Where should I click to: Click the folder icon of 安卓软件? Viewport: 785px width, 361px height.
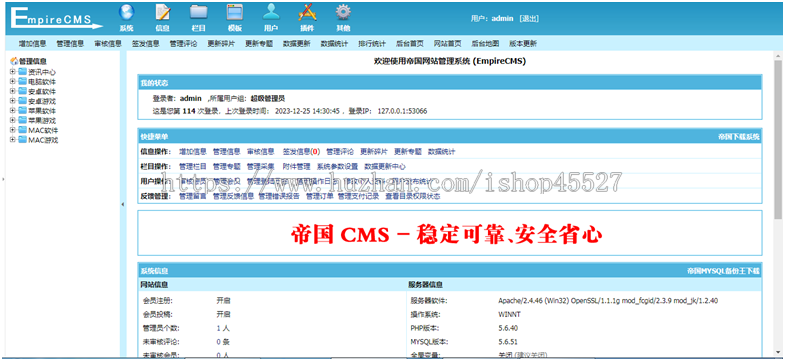pos(23,91)
